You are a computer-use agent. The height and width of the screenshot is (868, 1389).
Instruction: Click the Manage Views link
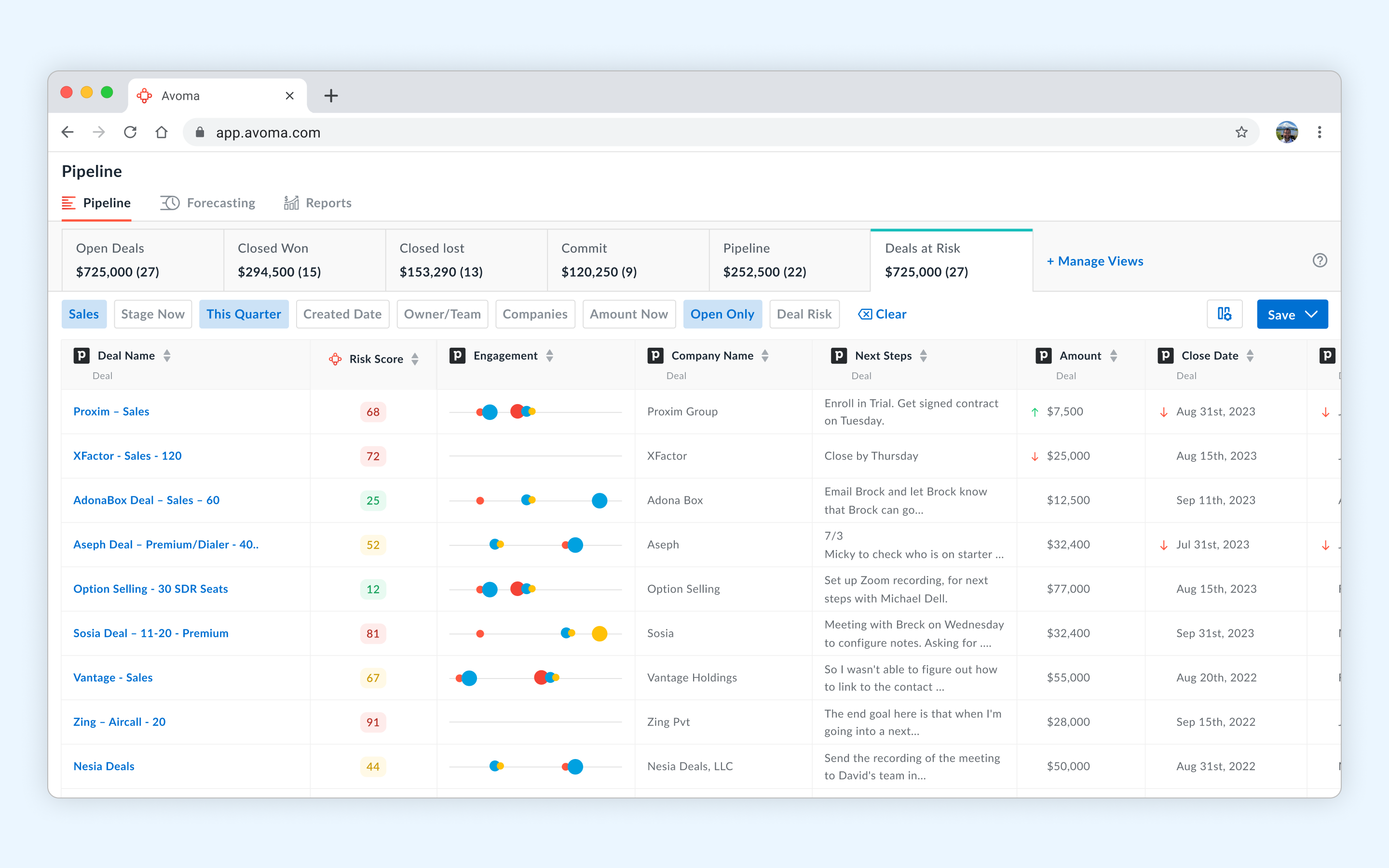pos(1095,261)
